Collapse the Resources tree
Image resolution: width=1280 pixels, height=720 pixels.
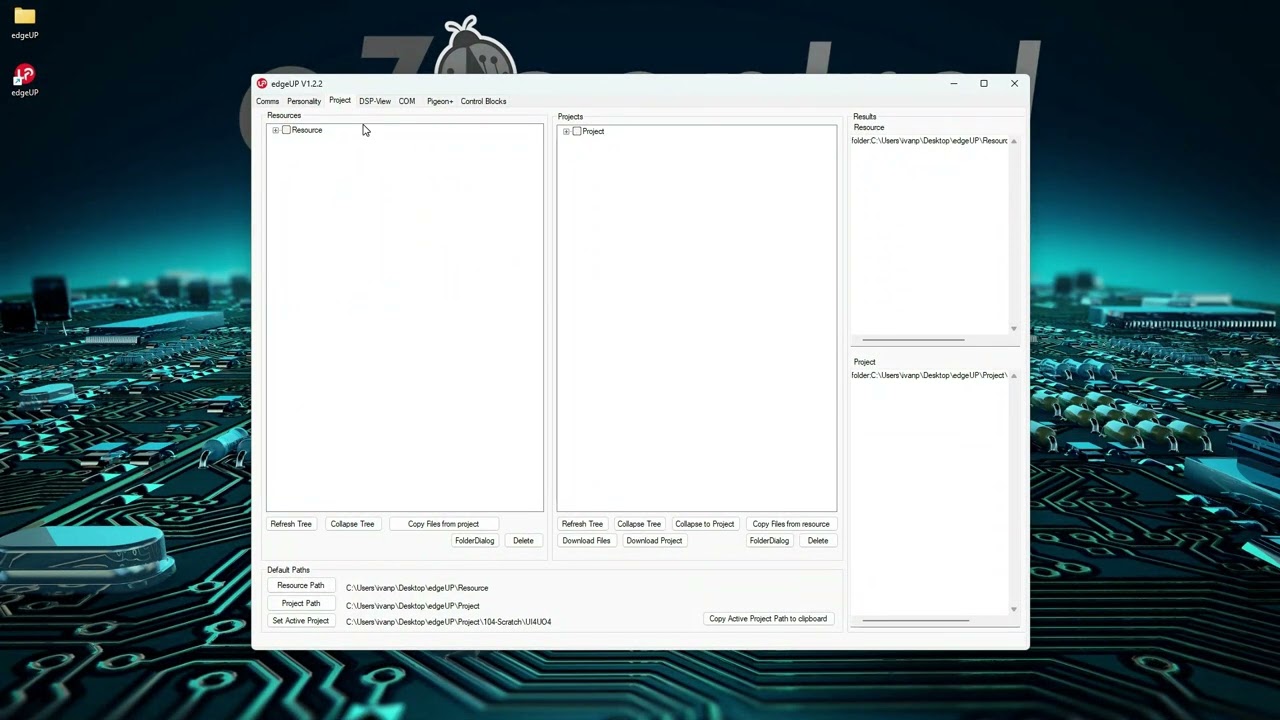pyautogui.click(x=352, y=524)
